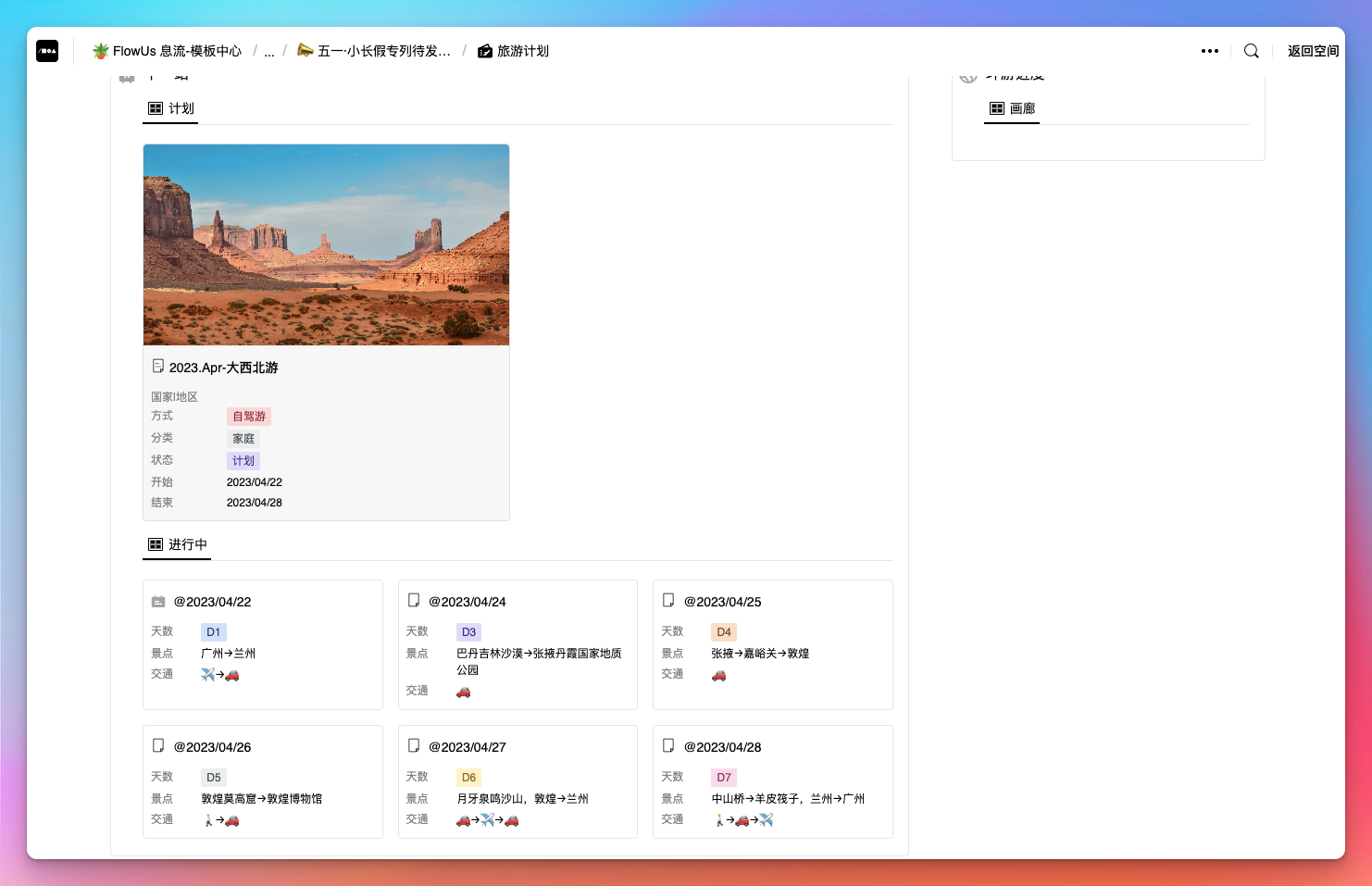The width and height of the screenshot is (1372, 886).
Task: Open the @2023/04/28 card title
Action: [x=722, y=747]
